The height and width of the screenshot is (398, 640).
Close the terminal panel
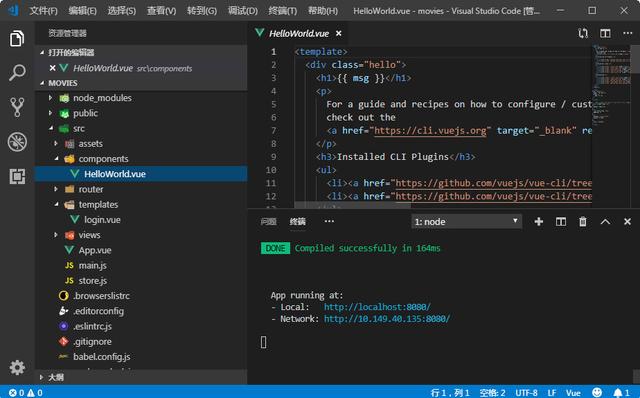pyautogui.click(x=627, y=222)
